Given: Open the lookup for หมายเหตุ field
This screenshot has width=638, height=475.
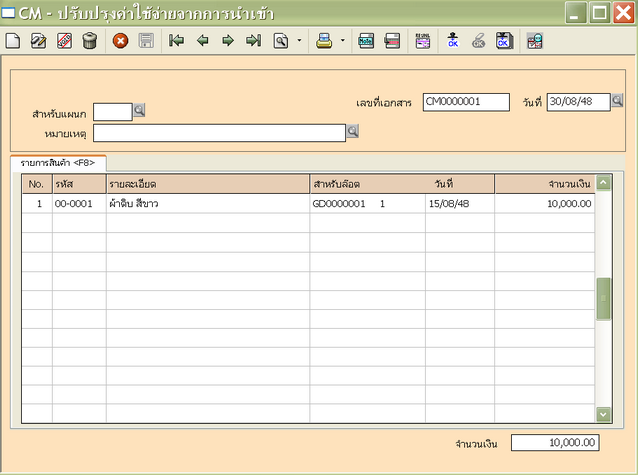Looking at the screenshot, I should coord(352,131).
